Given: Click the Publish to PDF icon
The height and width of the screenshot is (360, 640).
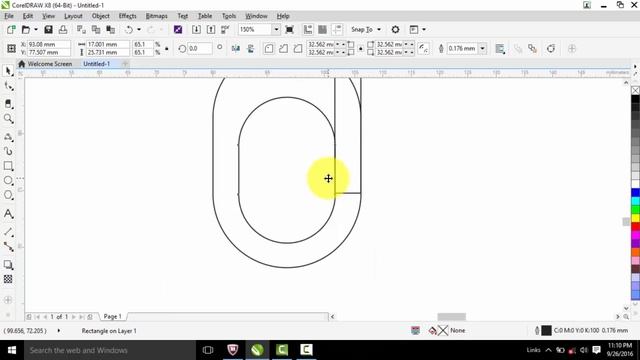Looking at the screenshot, I should tap(225, 29).
